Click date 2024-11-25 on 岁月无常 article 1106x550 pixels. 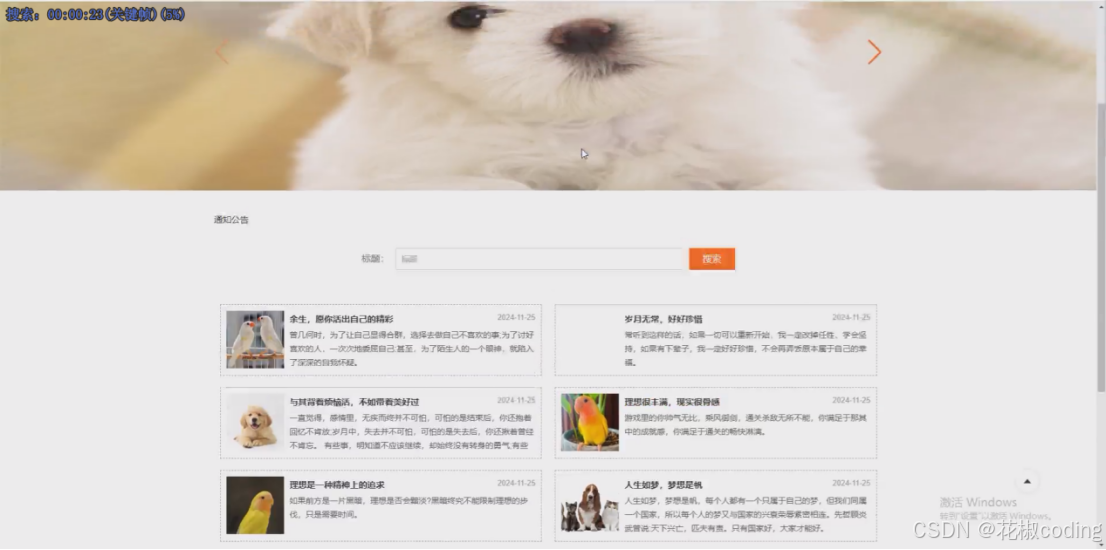tap(851, 318)
